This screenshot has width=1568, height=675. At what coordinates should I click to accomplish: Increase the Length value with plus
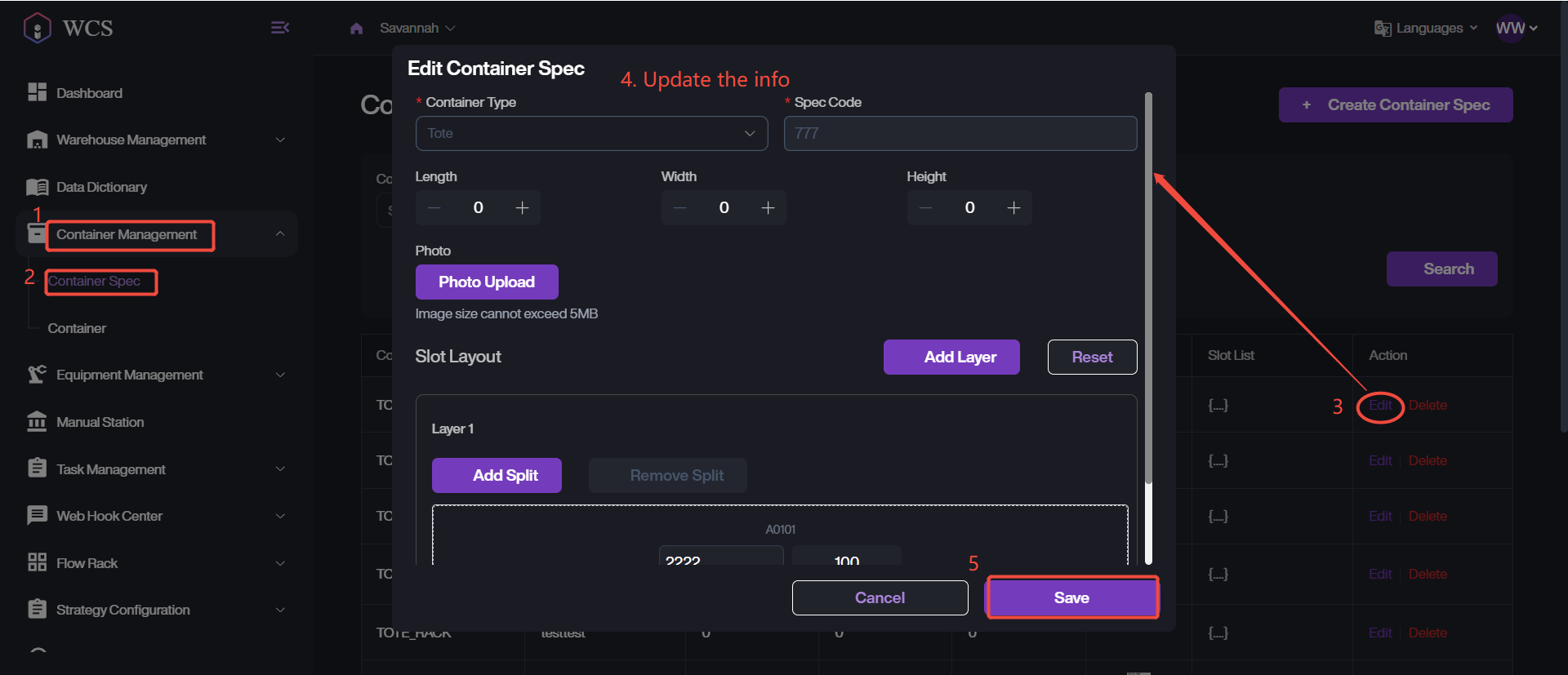(522, 208)
